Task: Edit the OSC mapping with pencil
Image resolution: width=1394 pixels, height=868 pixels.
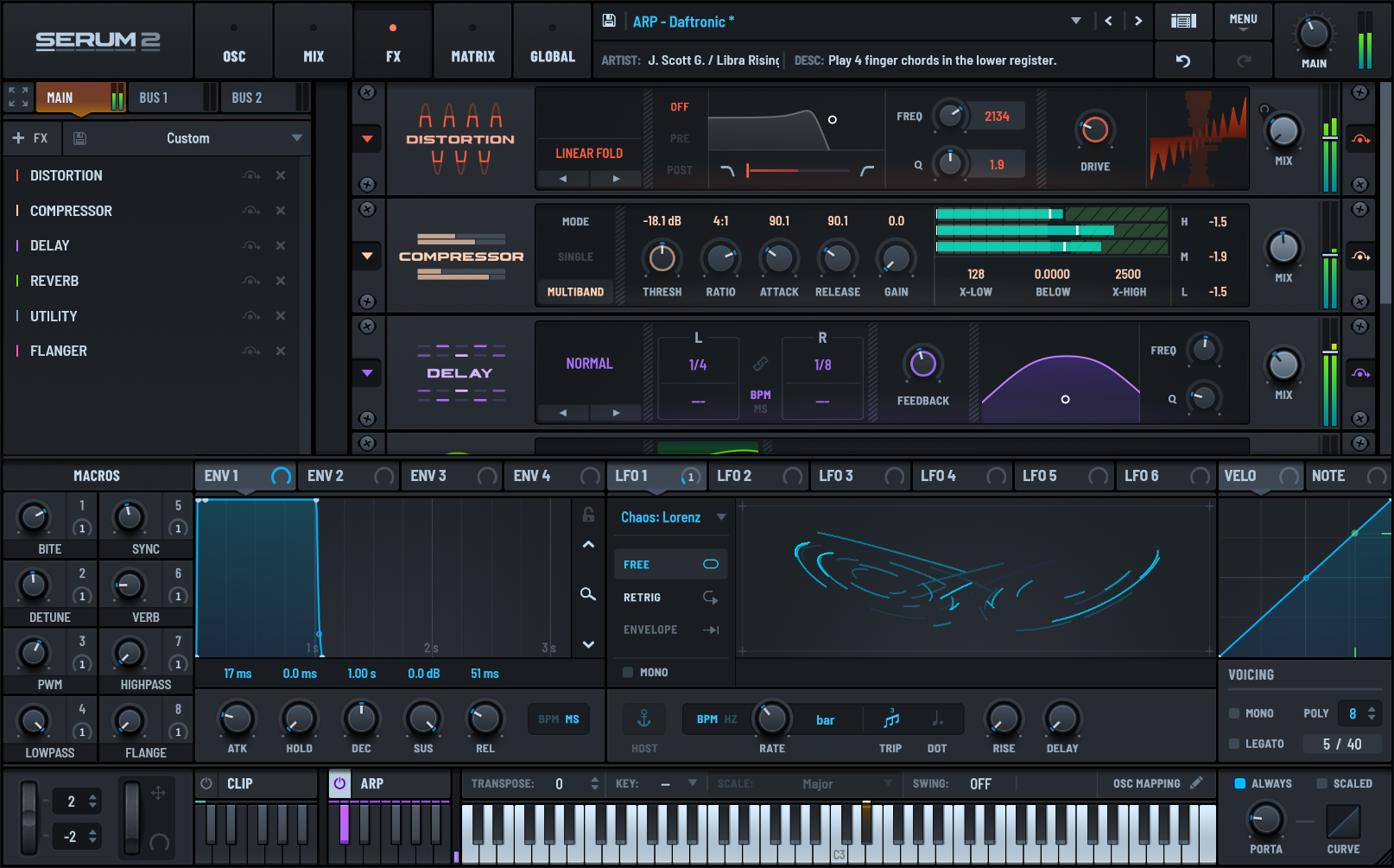Action: (1196, 782)
